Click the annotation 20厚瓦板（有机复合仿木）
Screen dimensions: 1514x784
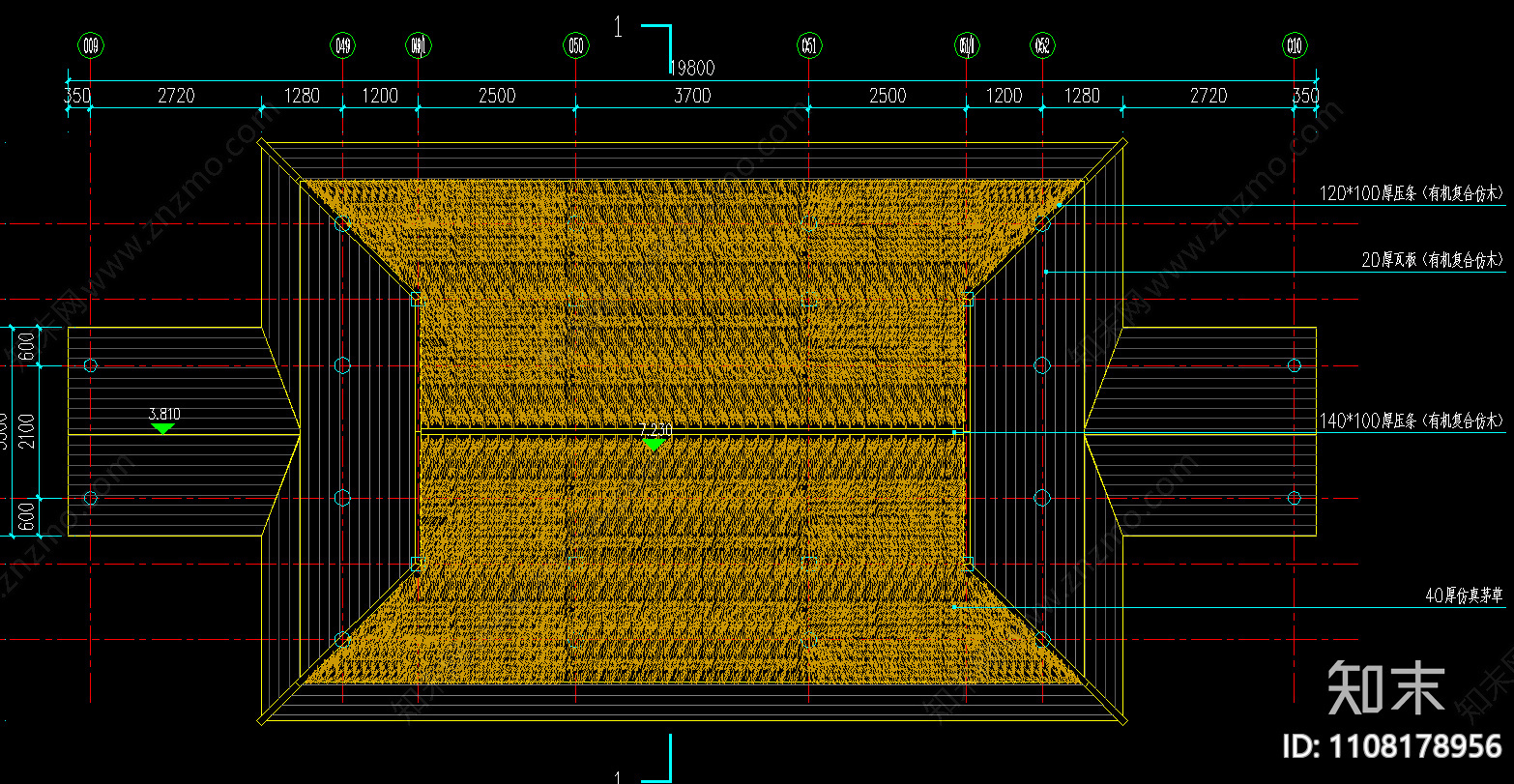1433,260
